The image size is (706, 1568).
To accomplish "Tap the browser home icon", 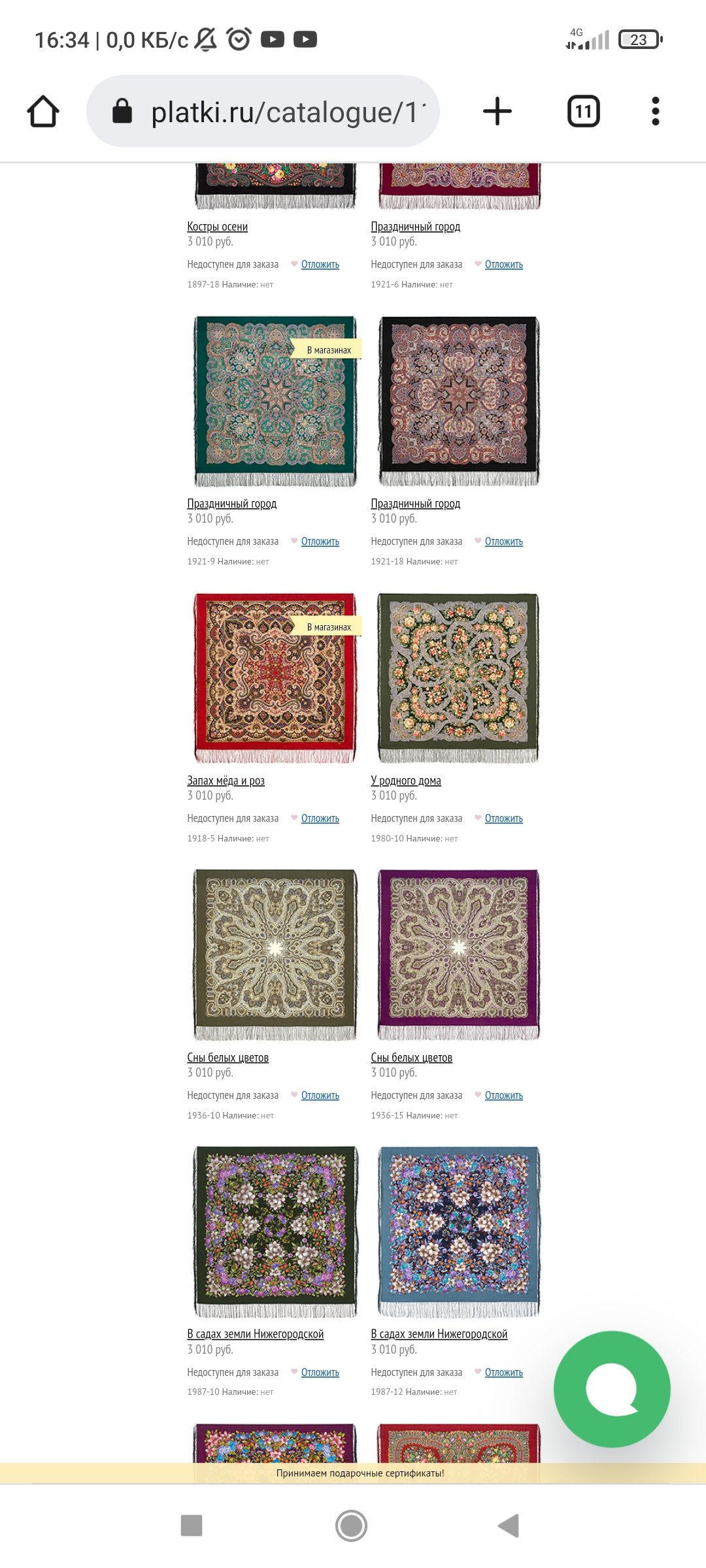I will tap(43, 111).
